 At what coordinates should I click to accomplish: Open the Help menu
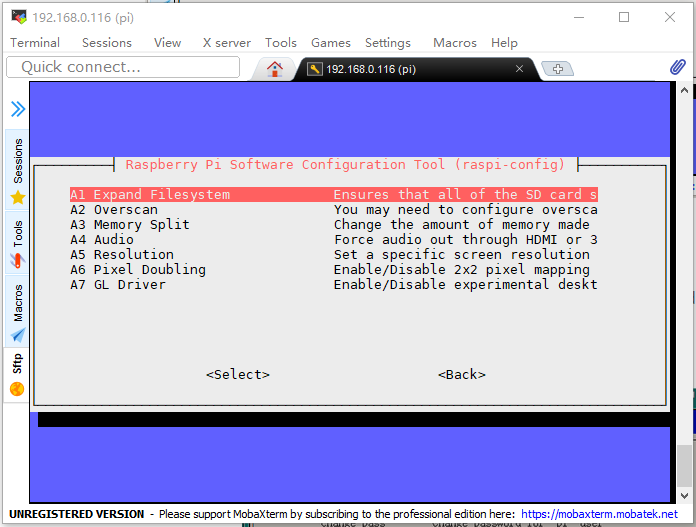tap(504, 43)
